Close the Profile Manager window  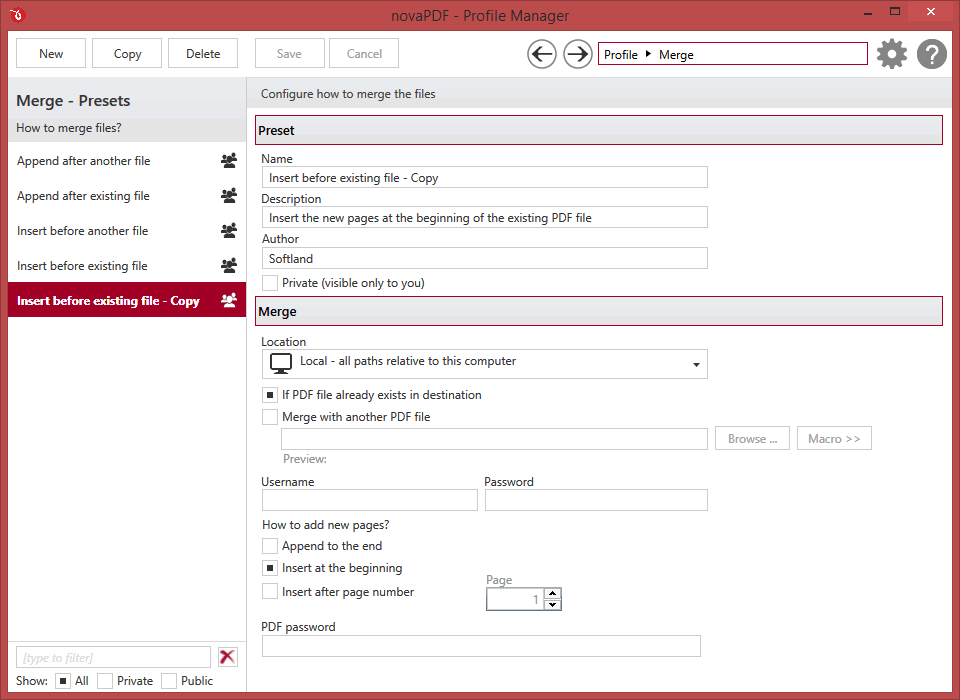[931, 12]
